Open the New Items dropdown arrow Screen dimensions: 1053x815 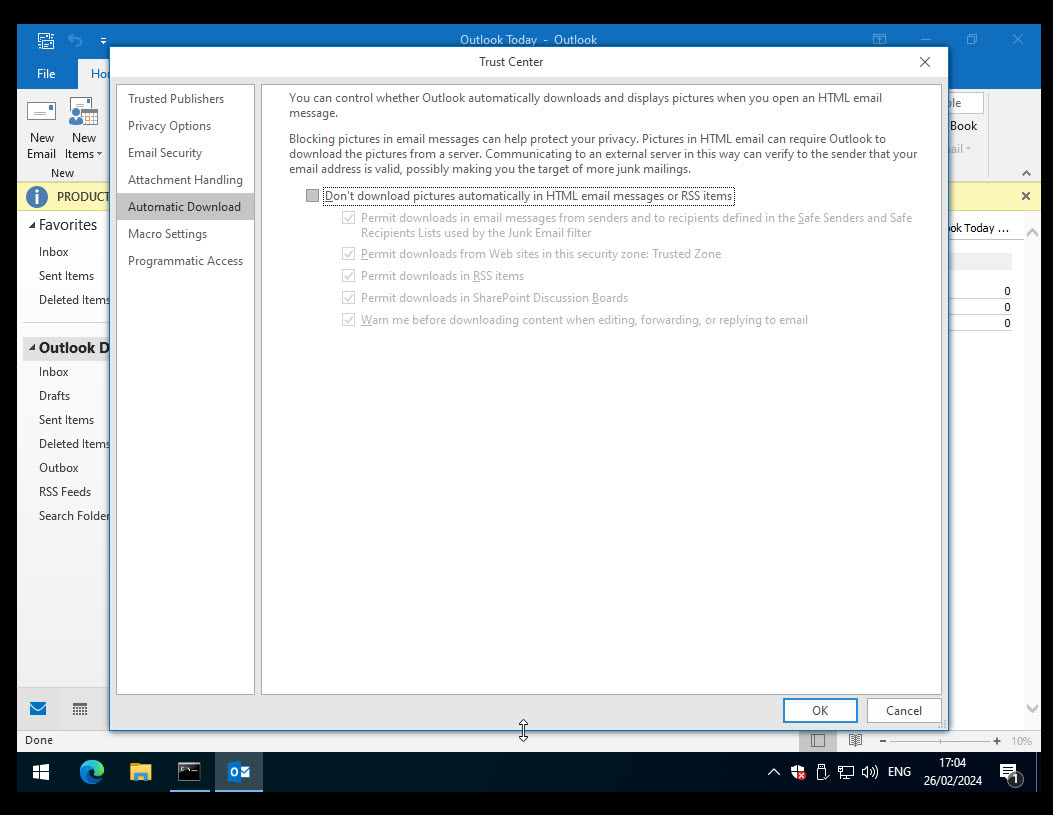(99, 153)
